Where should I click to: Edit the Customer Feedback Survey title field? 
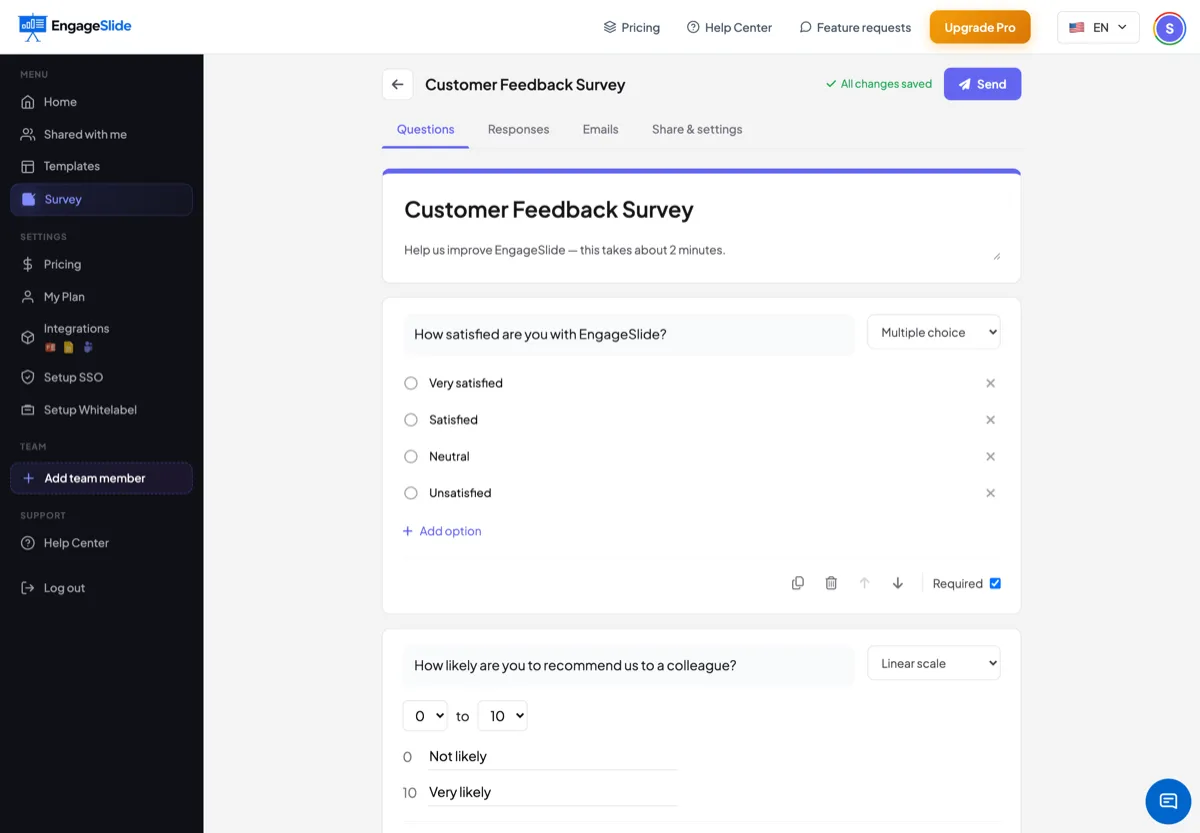click(x=701, y=209)
